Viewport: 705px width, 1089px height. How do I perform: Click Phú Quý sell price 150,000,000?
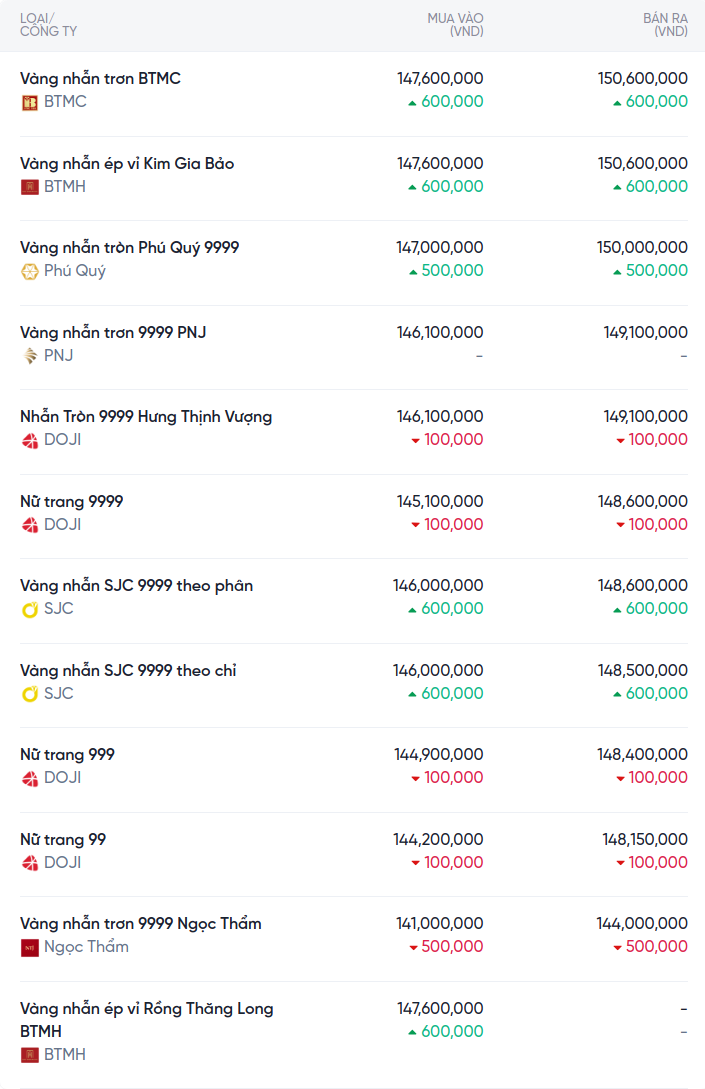tap(643, 247)
